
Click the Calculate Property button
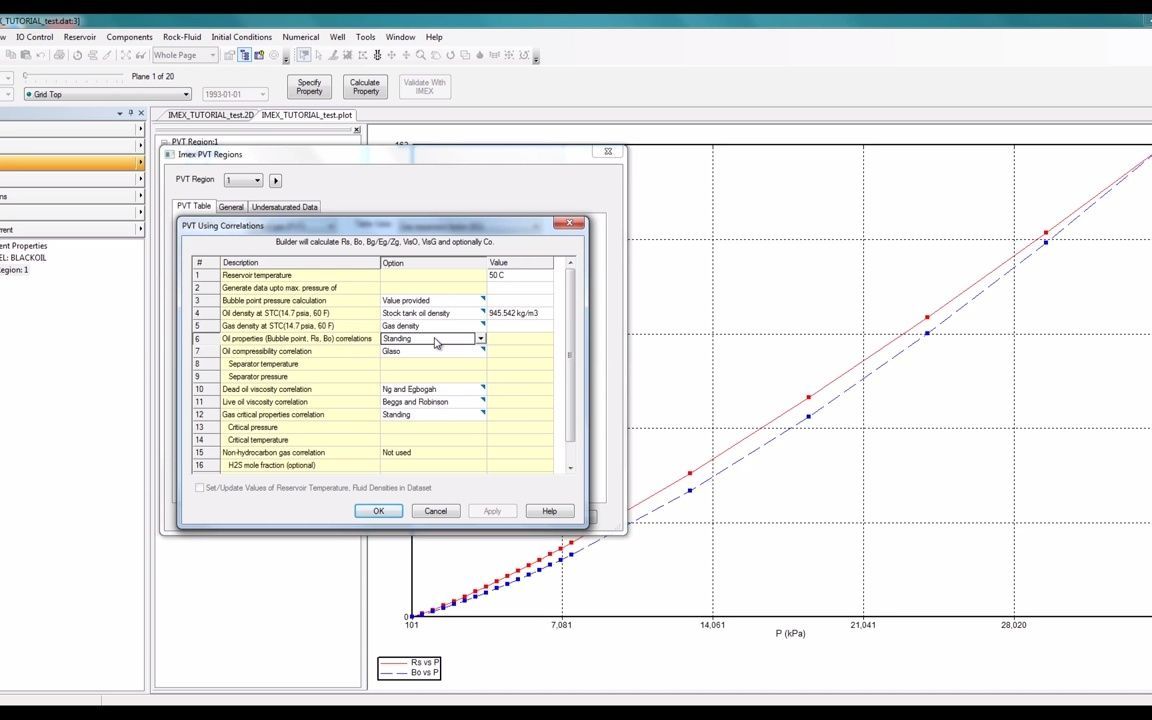[x=365, y=87]
